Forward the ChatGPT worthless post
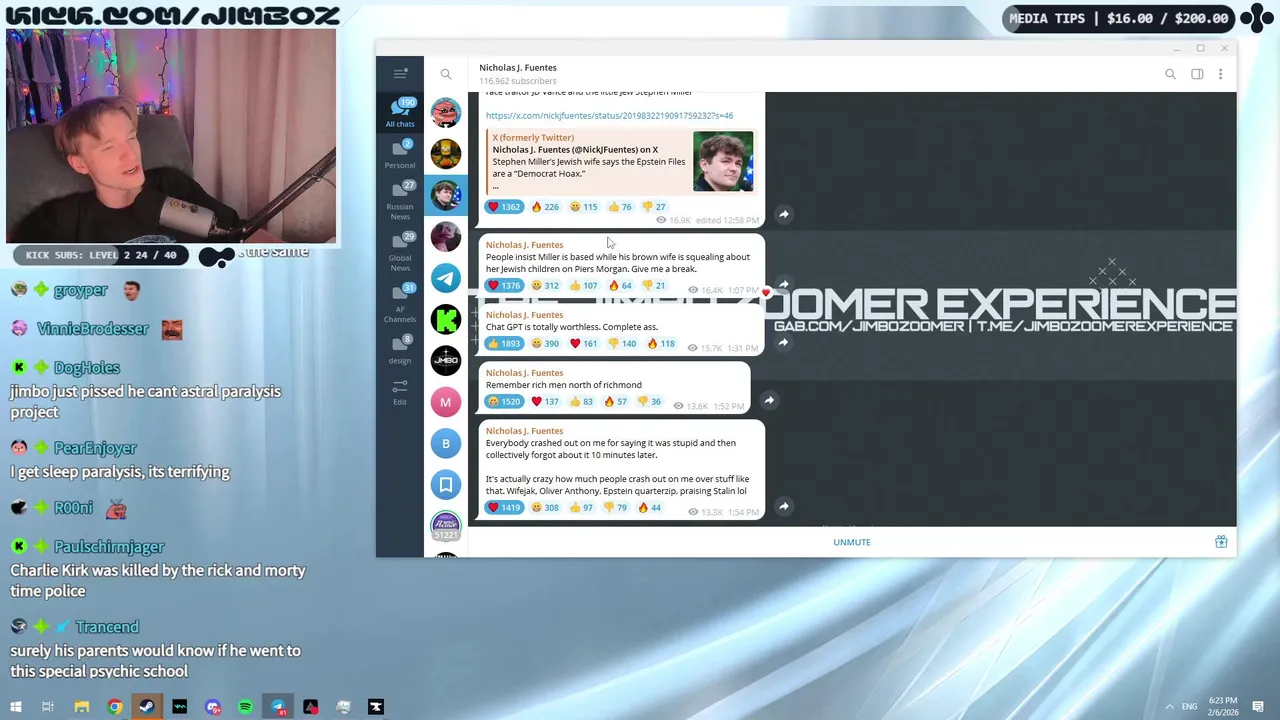 click(784, 342)
